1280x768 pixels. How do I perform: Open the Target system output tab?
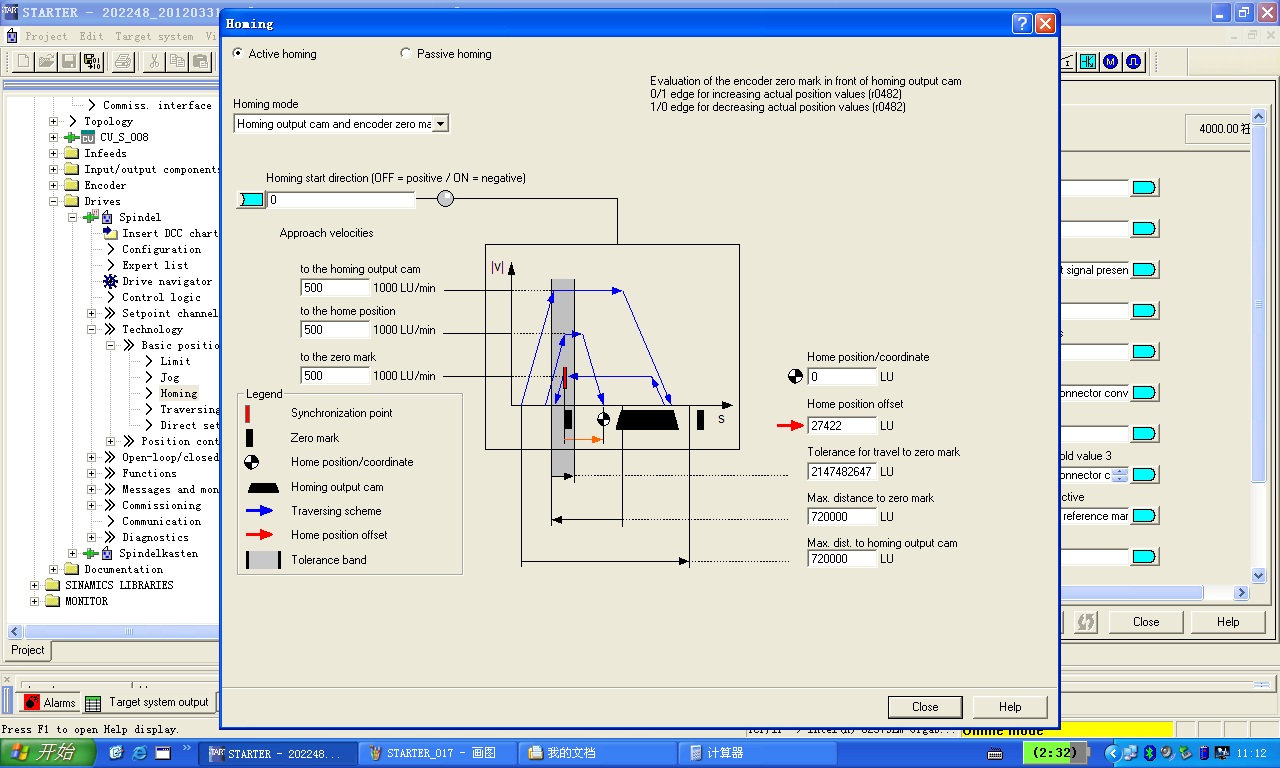point(148,703)
